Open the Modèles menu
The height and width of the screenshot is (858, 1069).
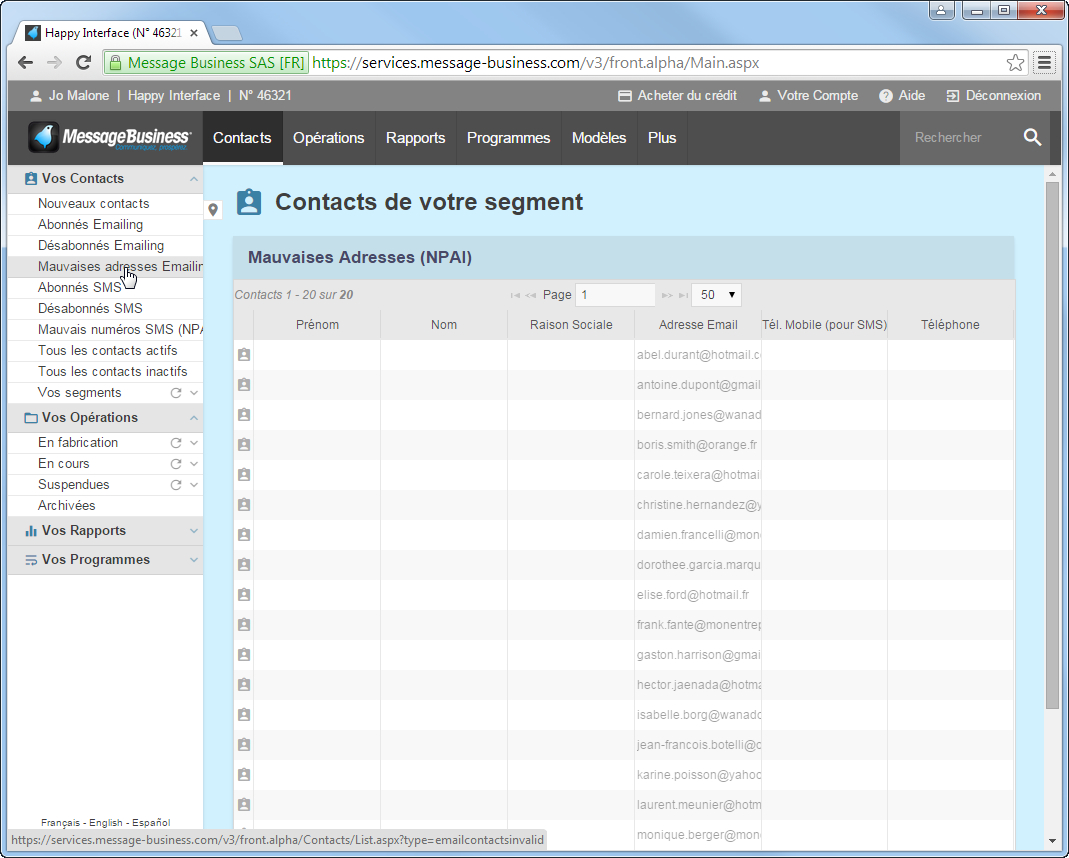coord(598,138)
